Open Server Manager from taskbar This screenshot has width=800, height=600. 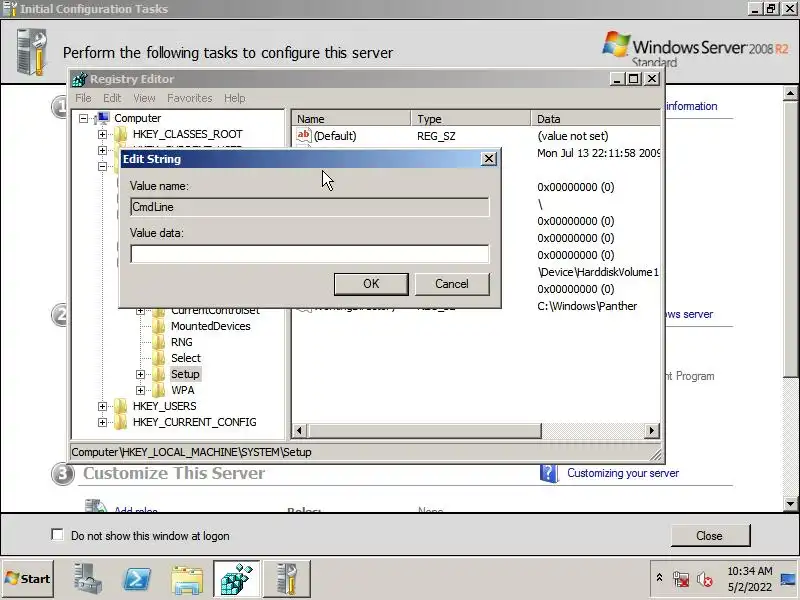[x=88, y=579]
